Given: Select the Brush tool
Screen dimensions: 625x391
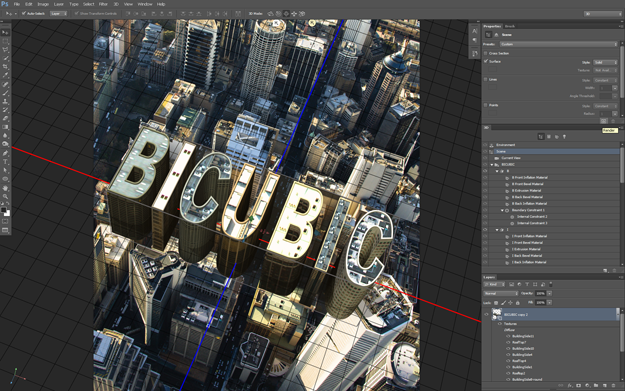Looking at the screenshot, I should tap(5, 93).
